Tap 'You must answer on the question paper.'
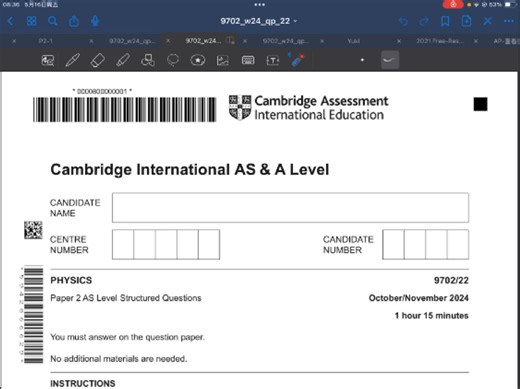The image size is (520, 389). [127, 337]
